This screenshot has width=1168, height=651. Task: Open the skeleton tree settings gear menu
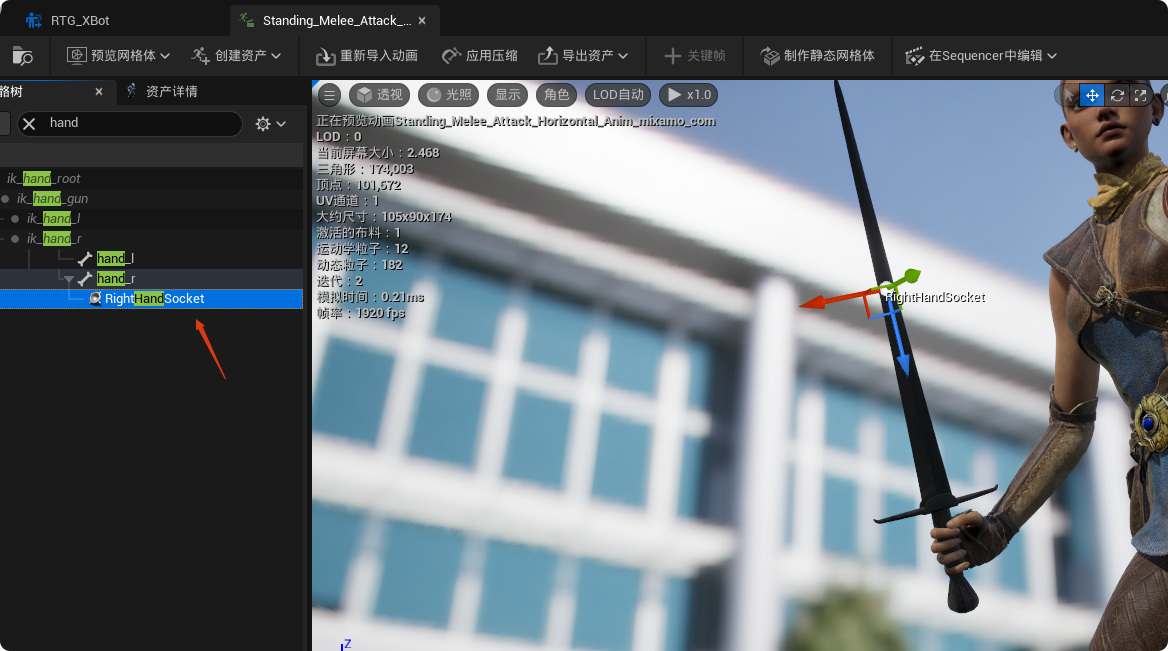coord(270,124)
